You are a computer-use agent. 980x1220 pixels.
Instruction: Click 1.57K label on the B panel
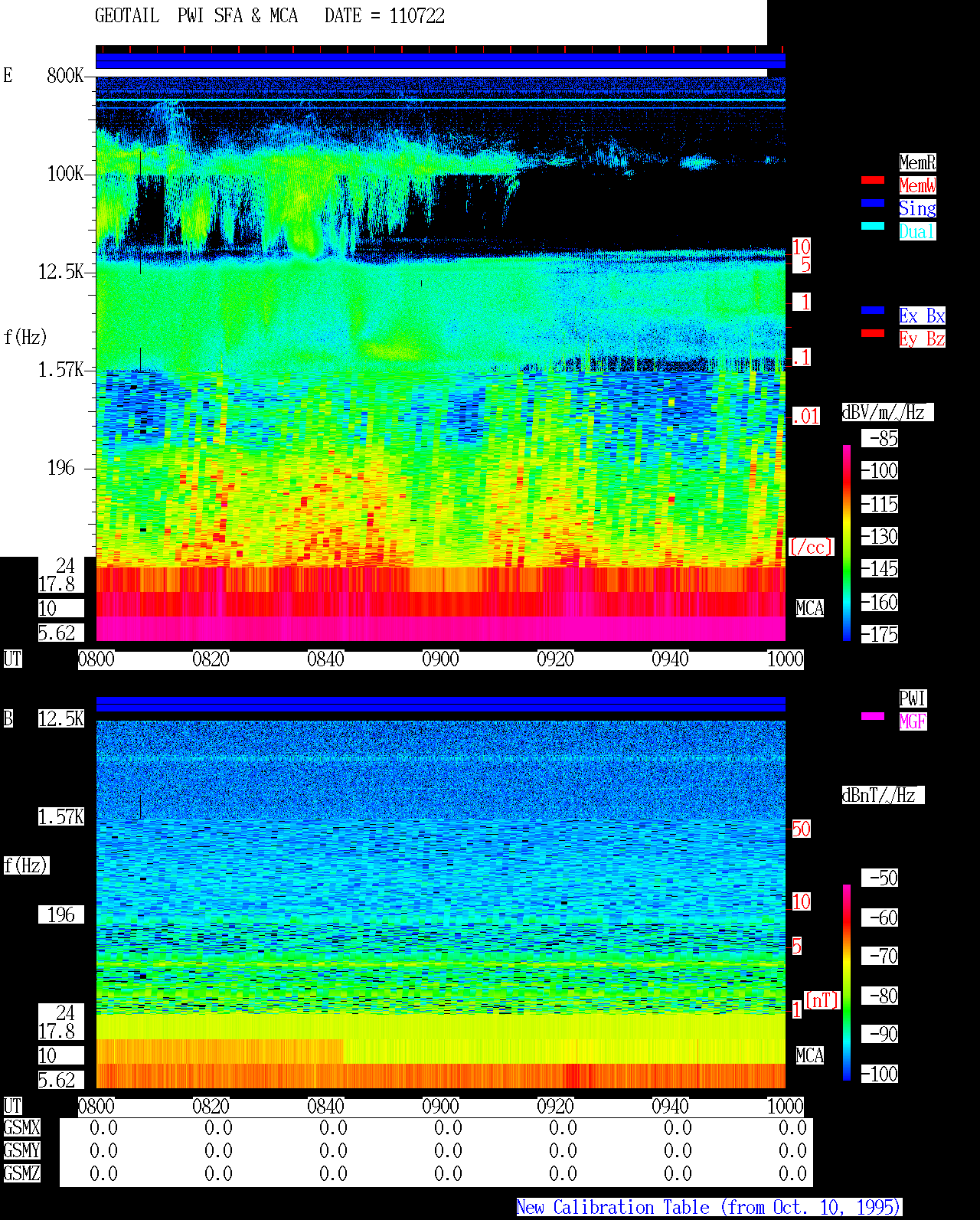click(x=60, y=817)
